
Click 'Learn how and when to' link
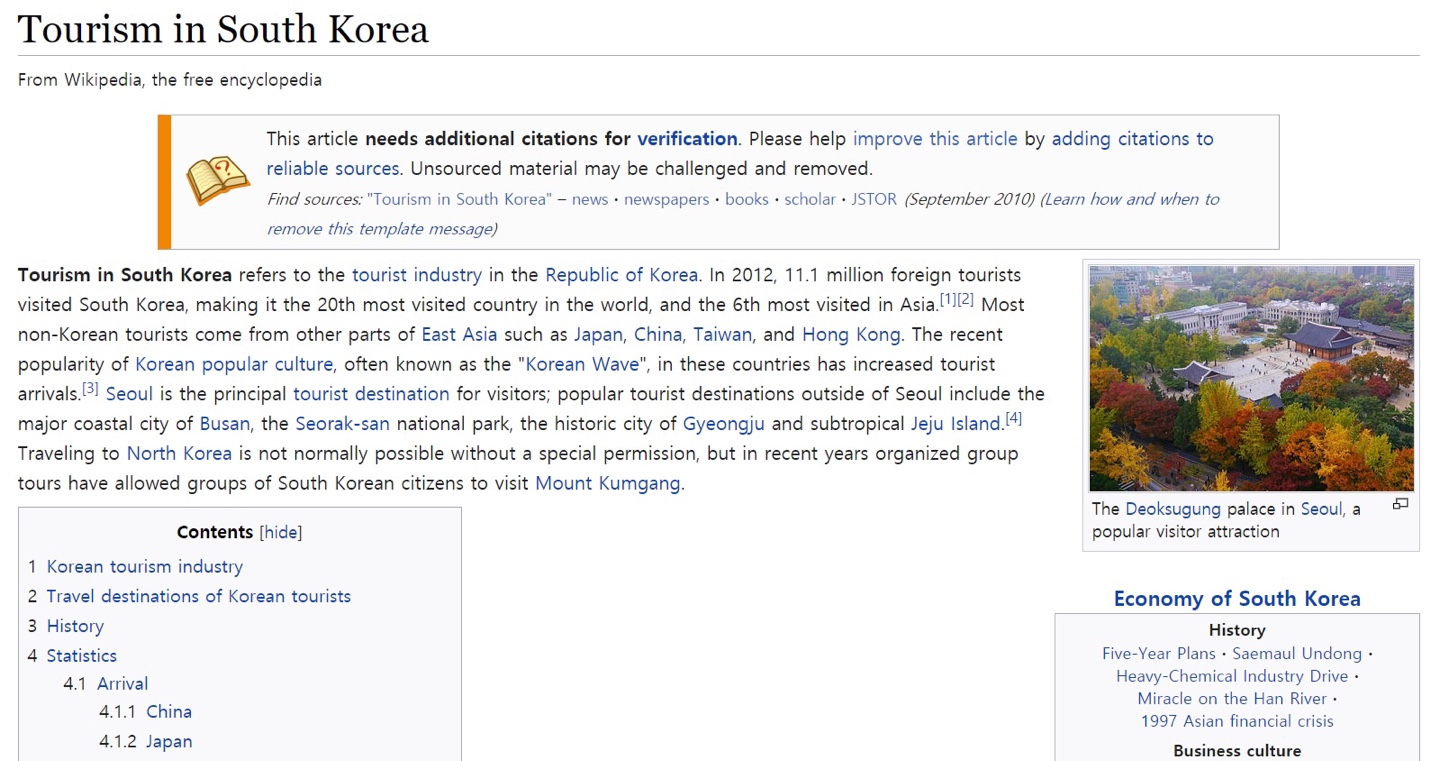[x=1132, y=199]
